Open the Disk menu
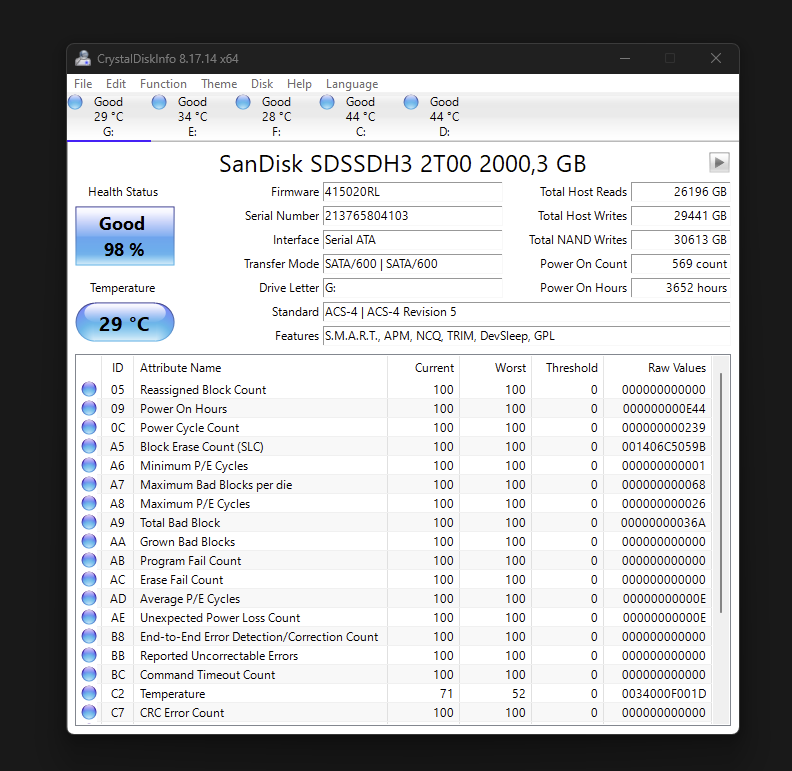 pyautogui.click(x=262, y=84)
